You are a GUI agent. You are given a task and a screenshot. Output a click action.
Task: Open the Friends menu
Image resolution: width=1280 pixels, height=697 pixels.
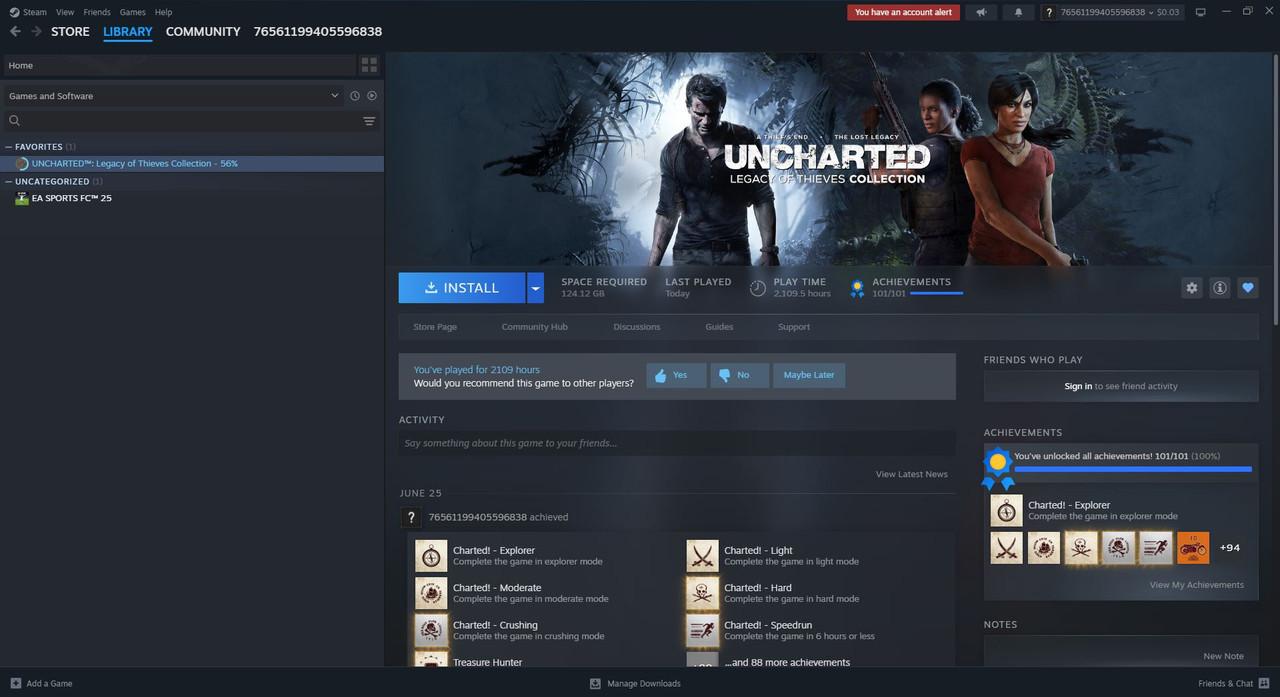click(97, 12)
